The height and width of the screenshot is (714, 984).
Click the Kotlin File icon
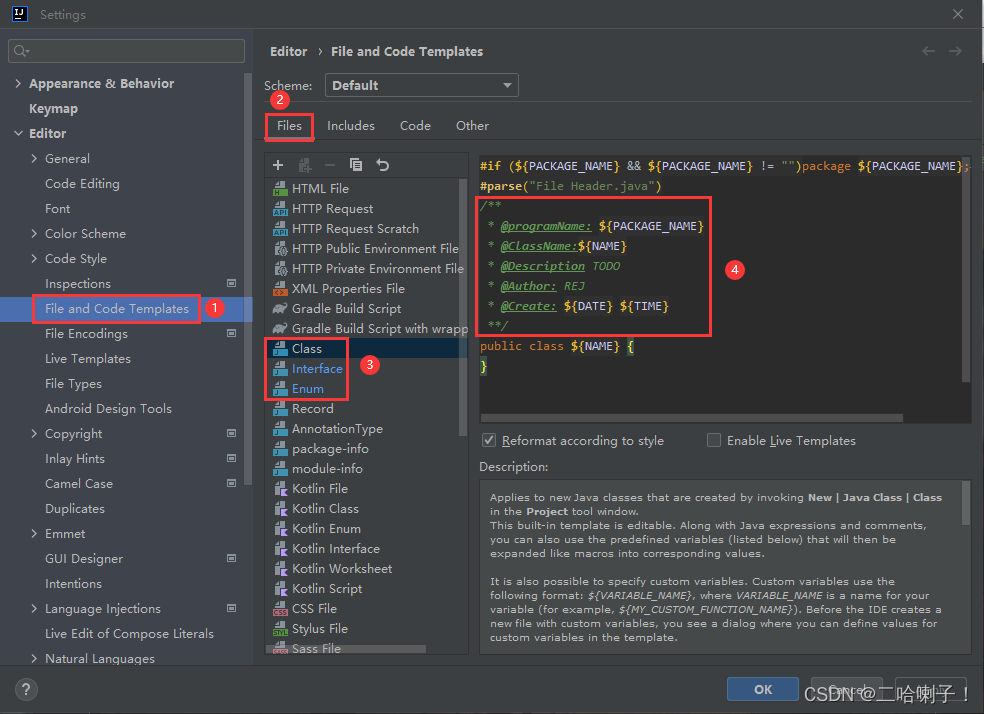pyautogui.click(x=281, y=489)
